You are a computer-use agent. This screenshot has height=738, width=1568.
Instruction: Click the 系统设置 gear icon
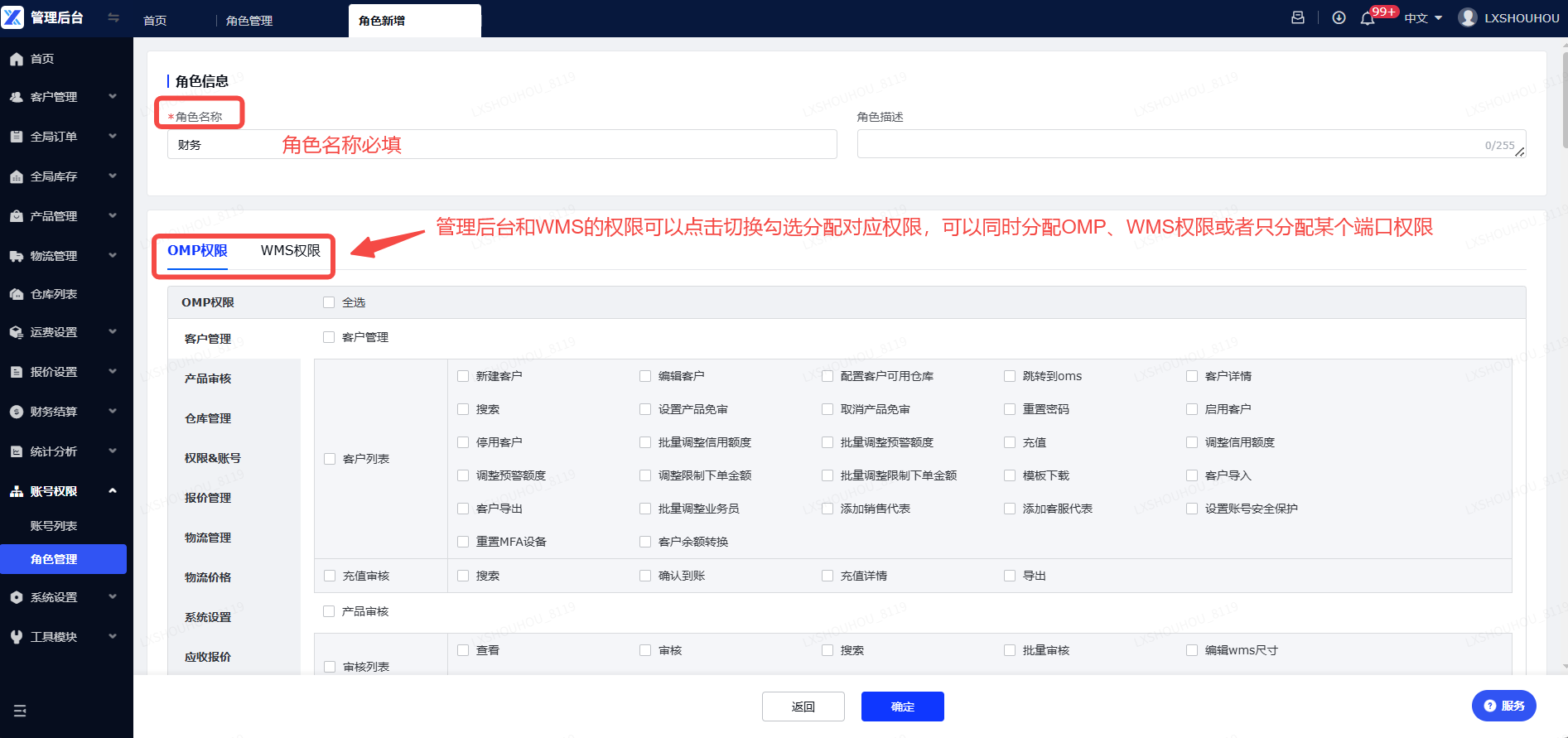coord(17,597)
